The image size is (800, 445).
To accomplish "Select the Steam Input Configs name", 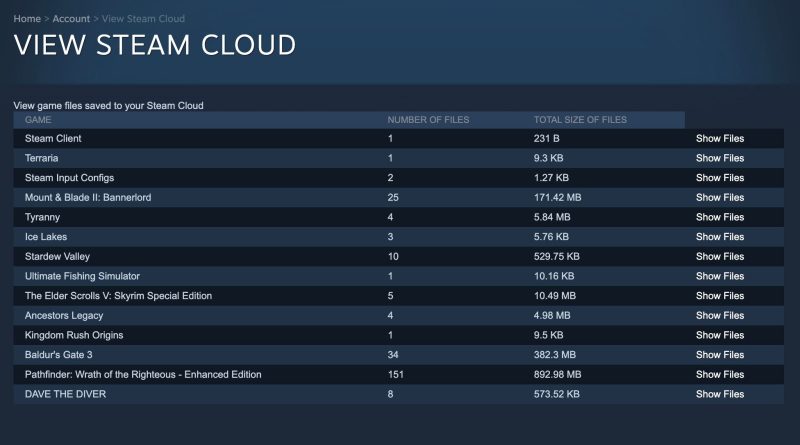I will pos(69,178).
